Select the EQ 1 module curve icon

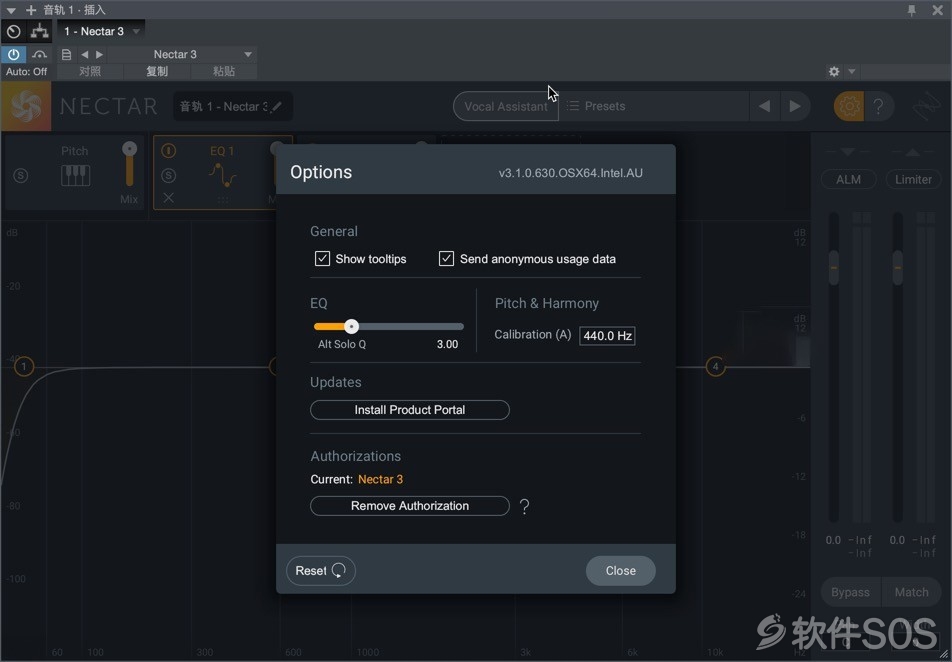[x=222, y=176]
